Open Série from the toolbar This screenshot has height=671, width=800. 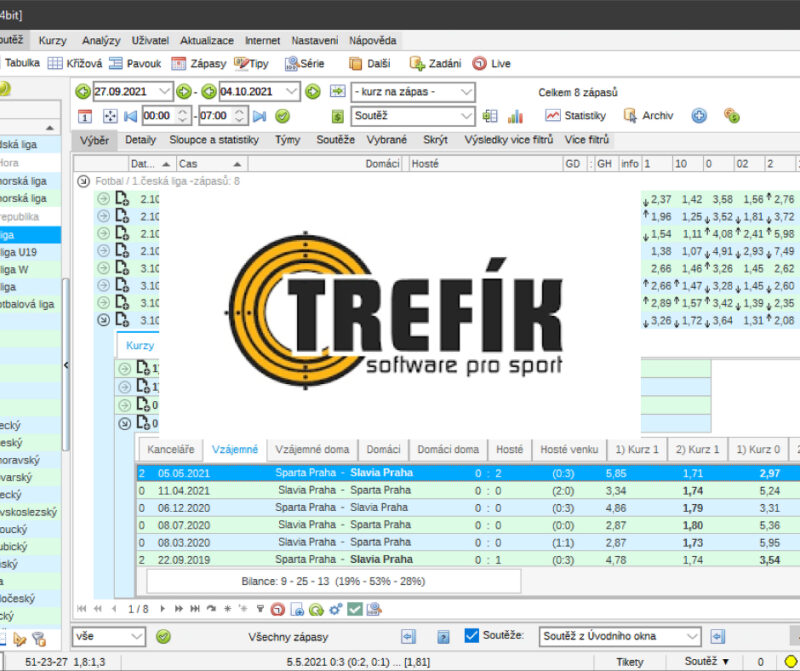pos(305,63)
